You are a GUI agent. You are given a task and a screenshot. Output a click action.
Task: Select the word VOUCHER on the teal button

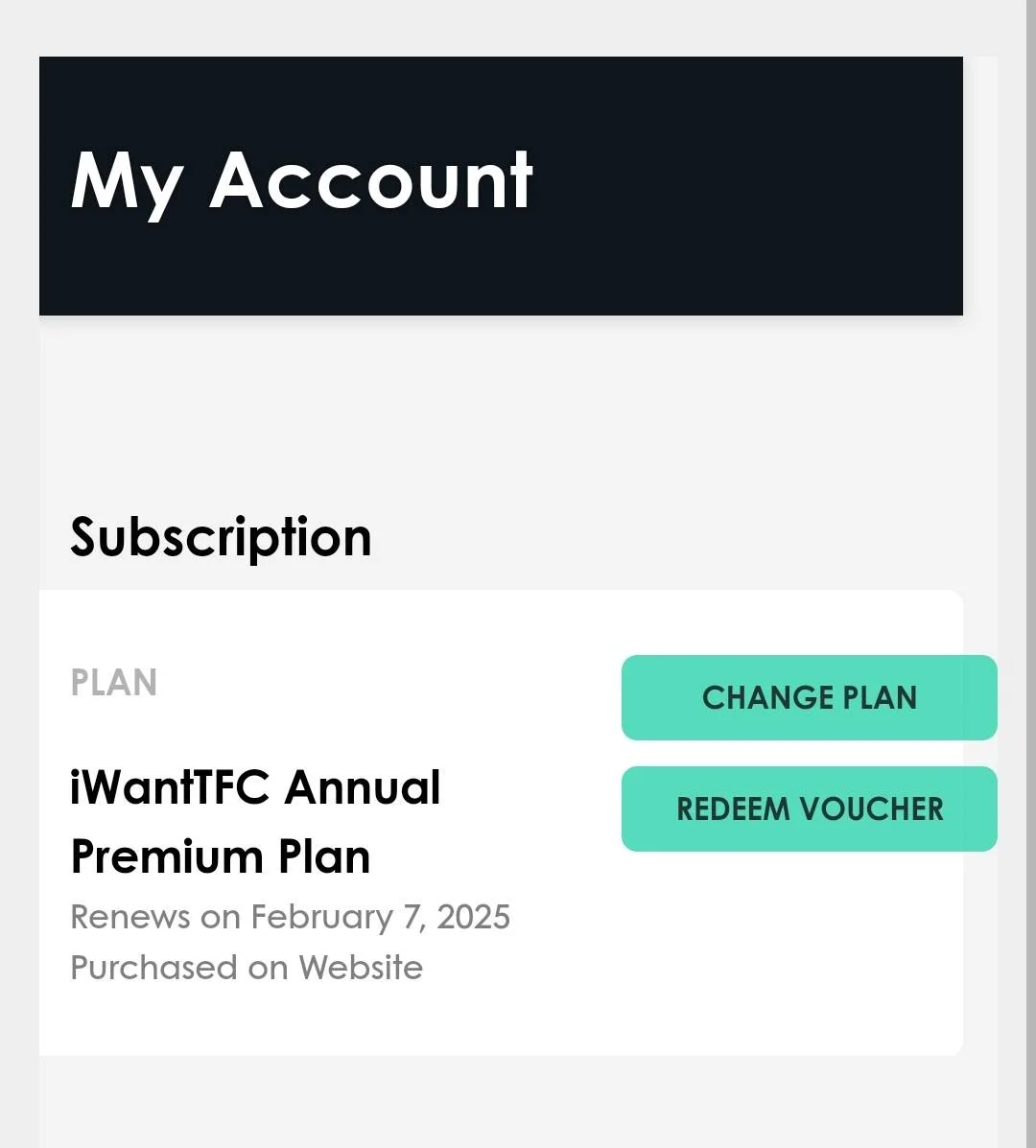(x=872, y=809)
